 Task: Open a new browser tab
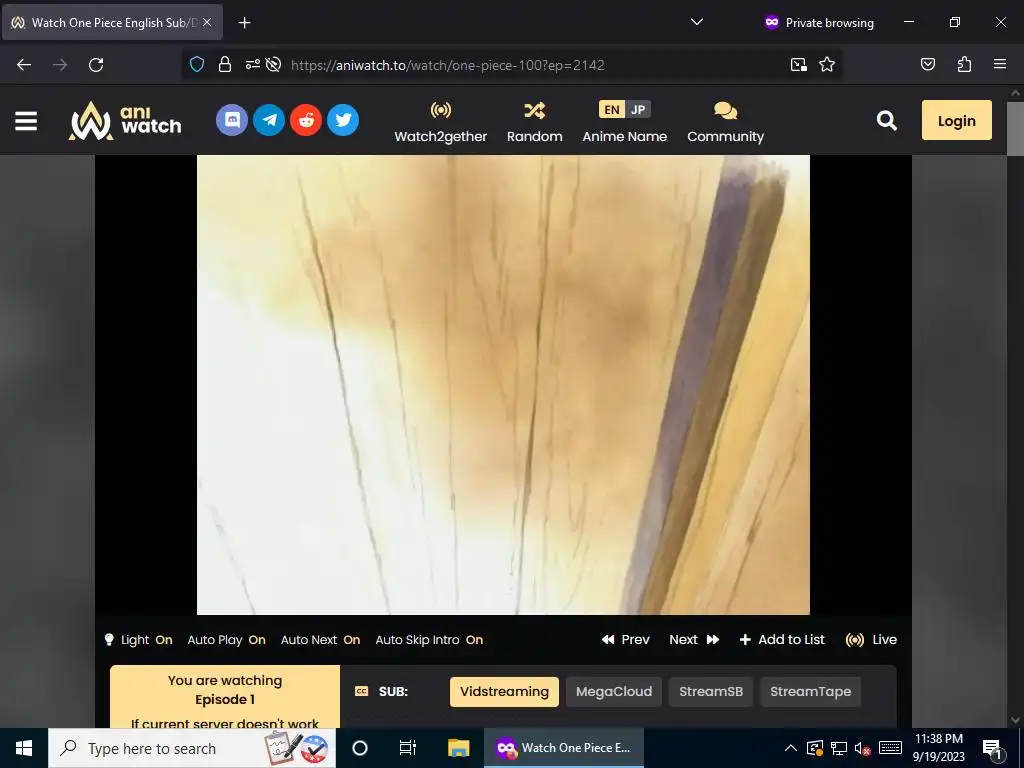[244, 23]
